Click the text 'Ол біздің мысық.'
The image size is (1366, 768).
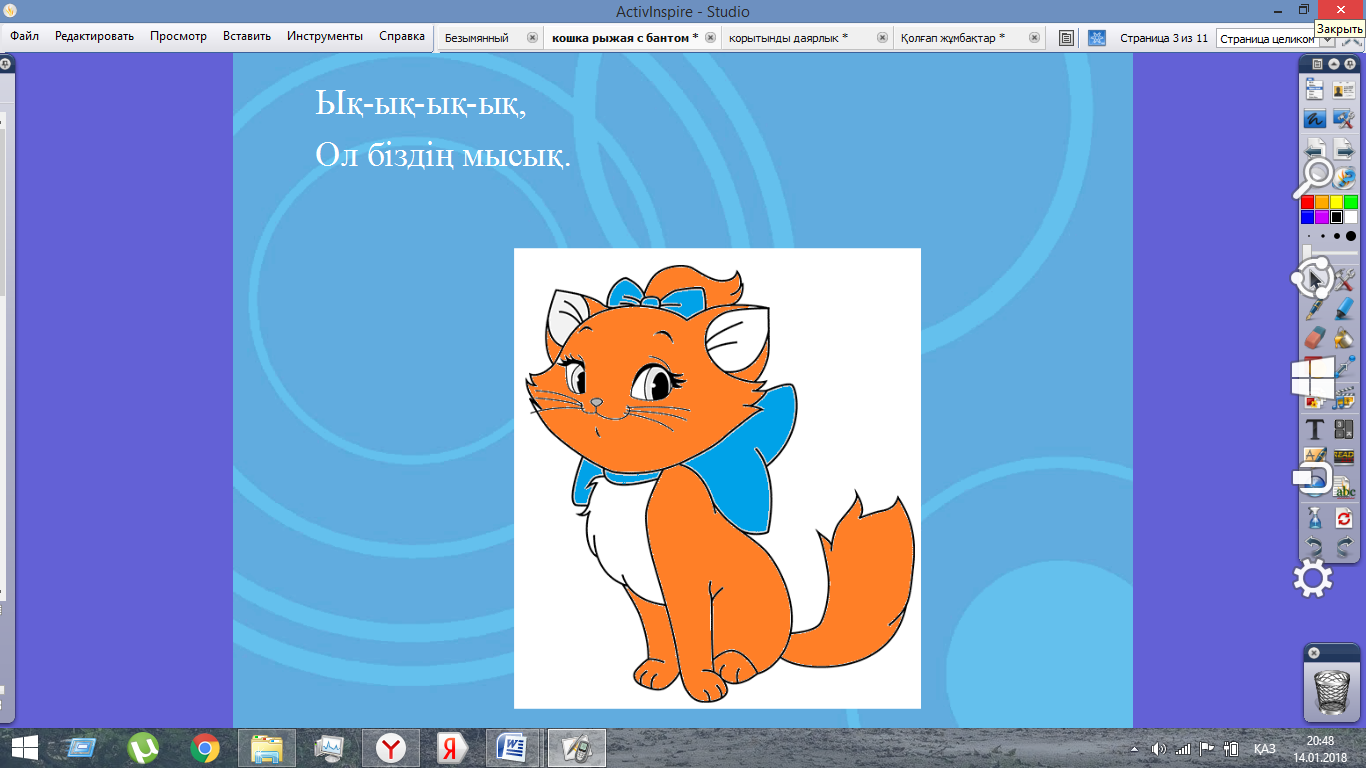[443, 155]
